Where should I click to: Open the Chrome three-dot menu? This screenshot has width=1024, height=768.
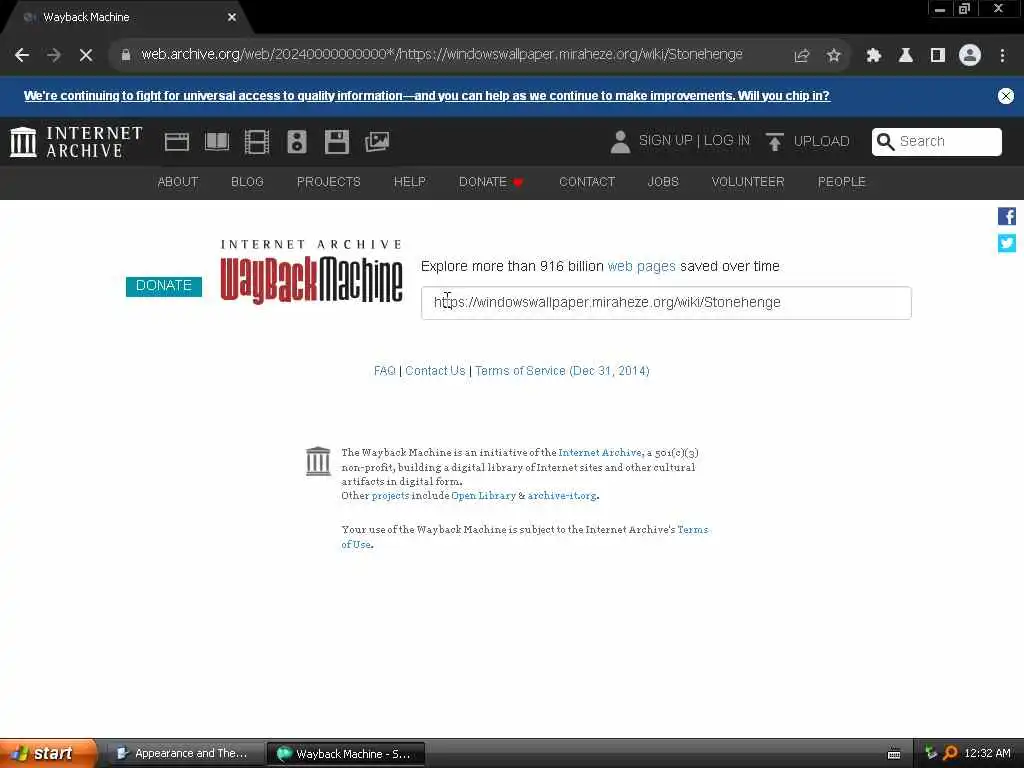[1002, 56]
